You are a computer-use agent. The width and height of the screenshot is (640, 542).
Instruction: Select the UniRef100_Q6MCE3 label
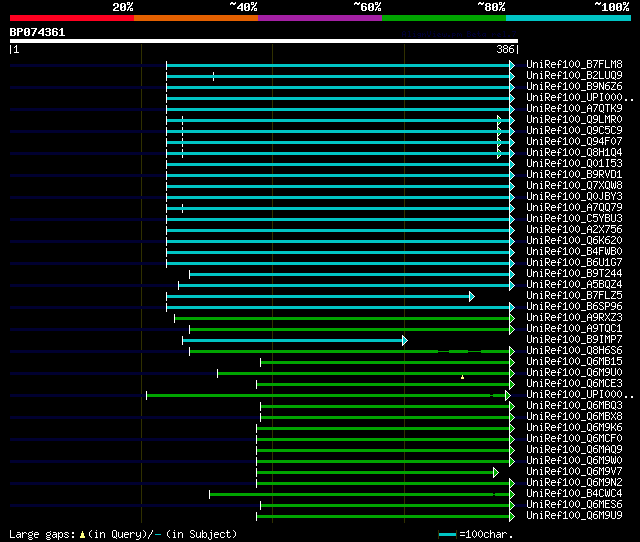pos(574,384)
